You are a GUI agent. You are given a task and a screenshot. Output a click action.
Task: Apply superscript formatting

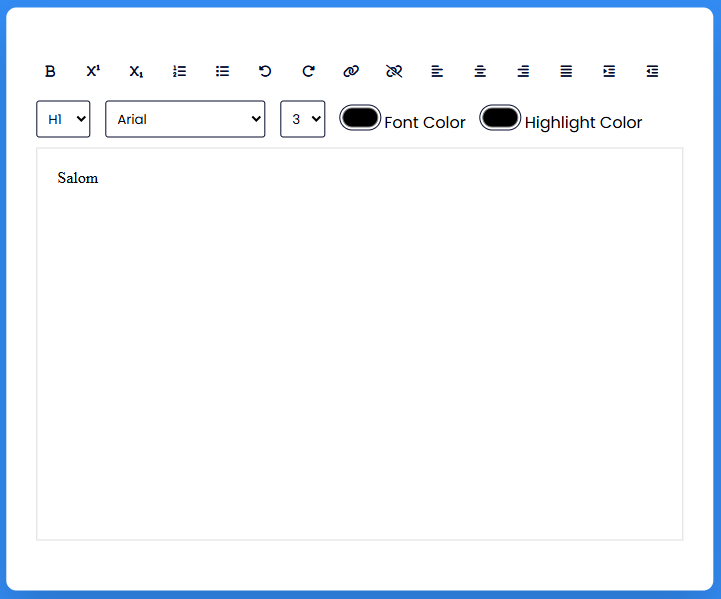(x=93, y=71)
